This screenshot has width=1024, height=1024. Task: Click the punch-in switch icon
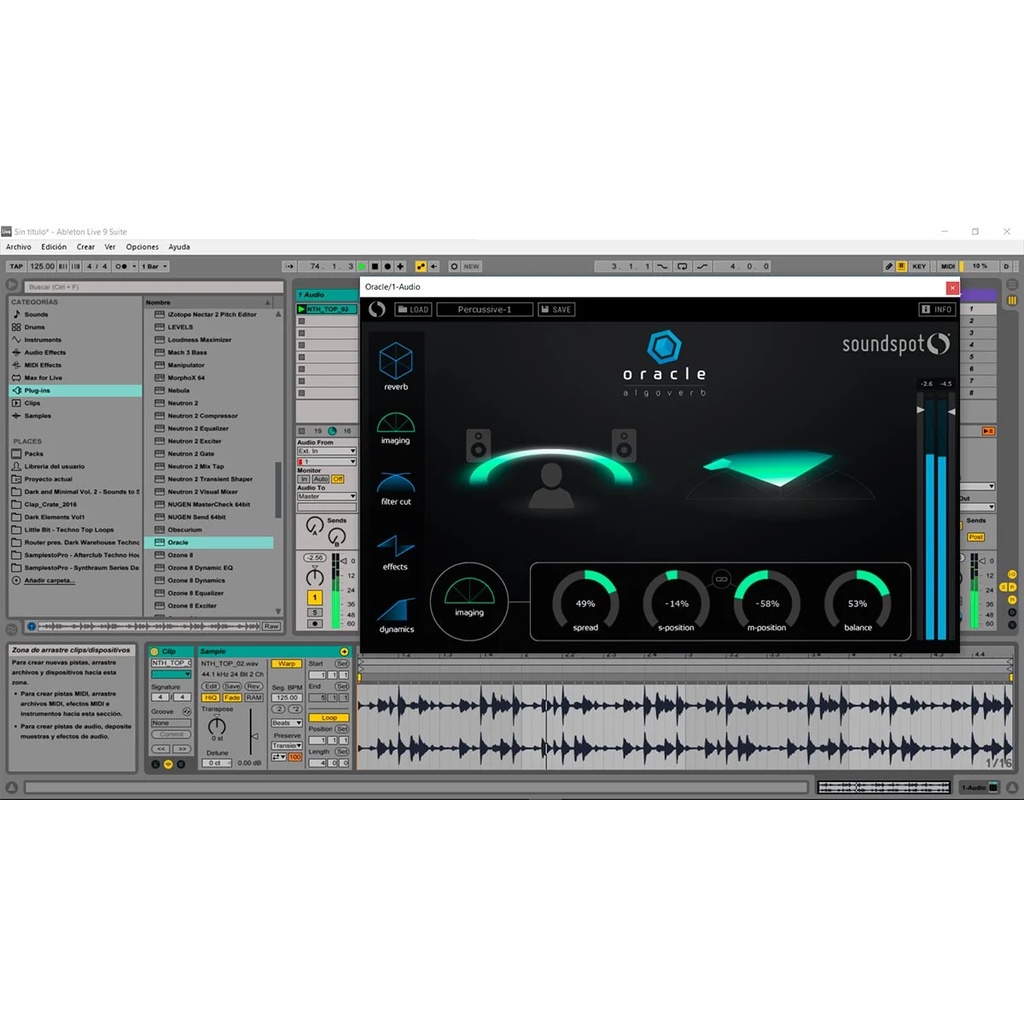(662, 266)
